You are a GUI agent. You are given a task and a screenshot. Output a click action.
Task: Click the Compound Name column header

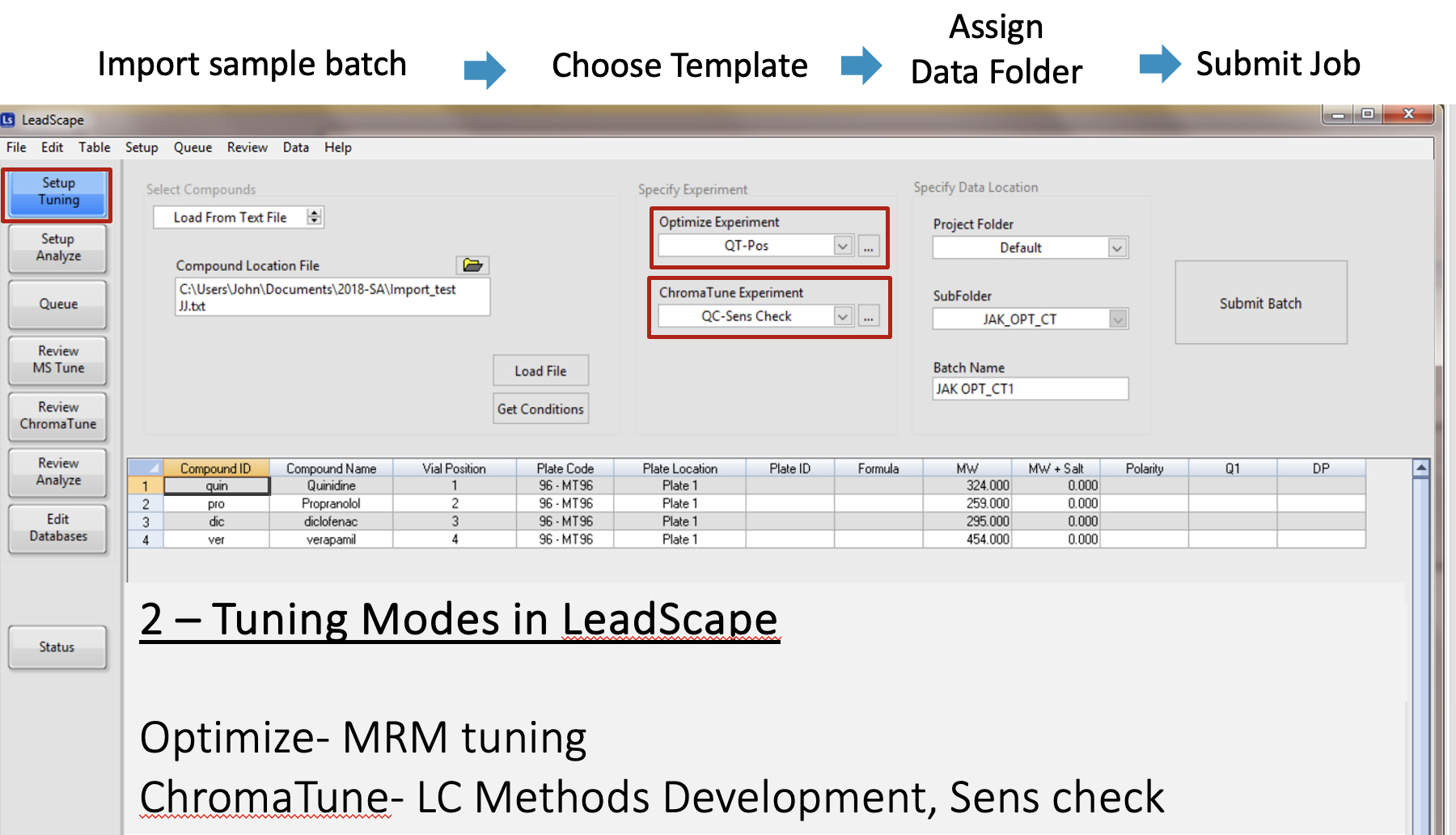[x=331, y=468]
